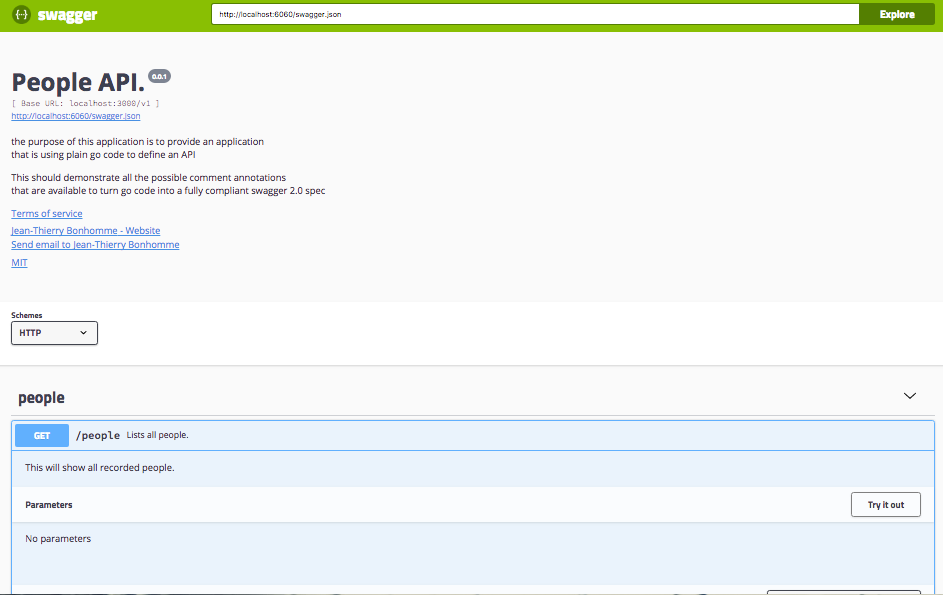This screenshot has height=595, width=943.
Task: Click the Base URL localhost:3000/v1 text
Action: [85, 103]
